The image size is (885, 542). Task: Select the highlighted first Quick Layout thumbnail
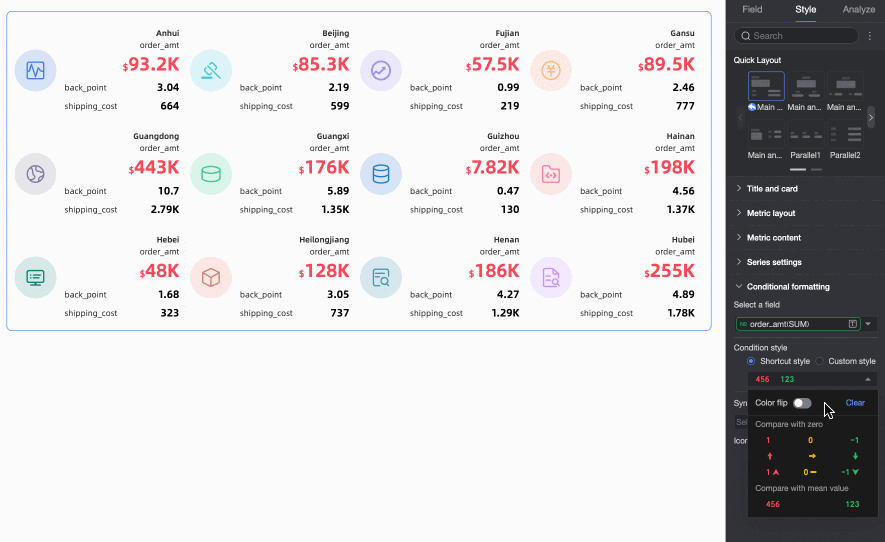[x=766, y=86]
